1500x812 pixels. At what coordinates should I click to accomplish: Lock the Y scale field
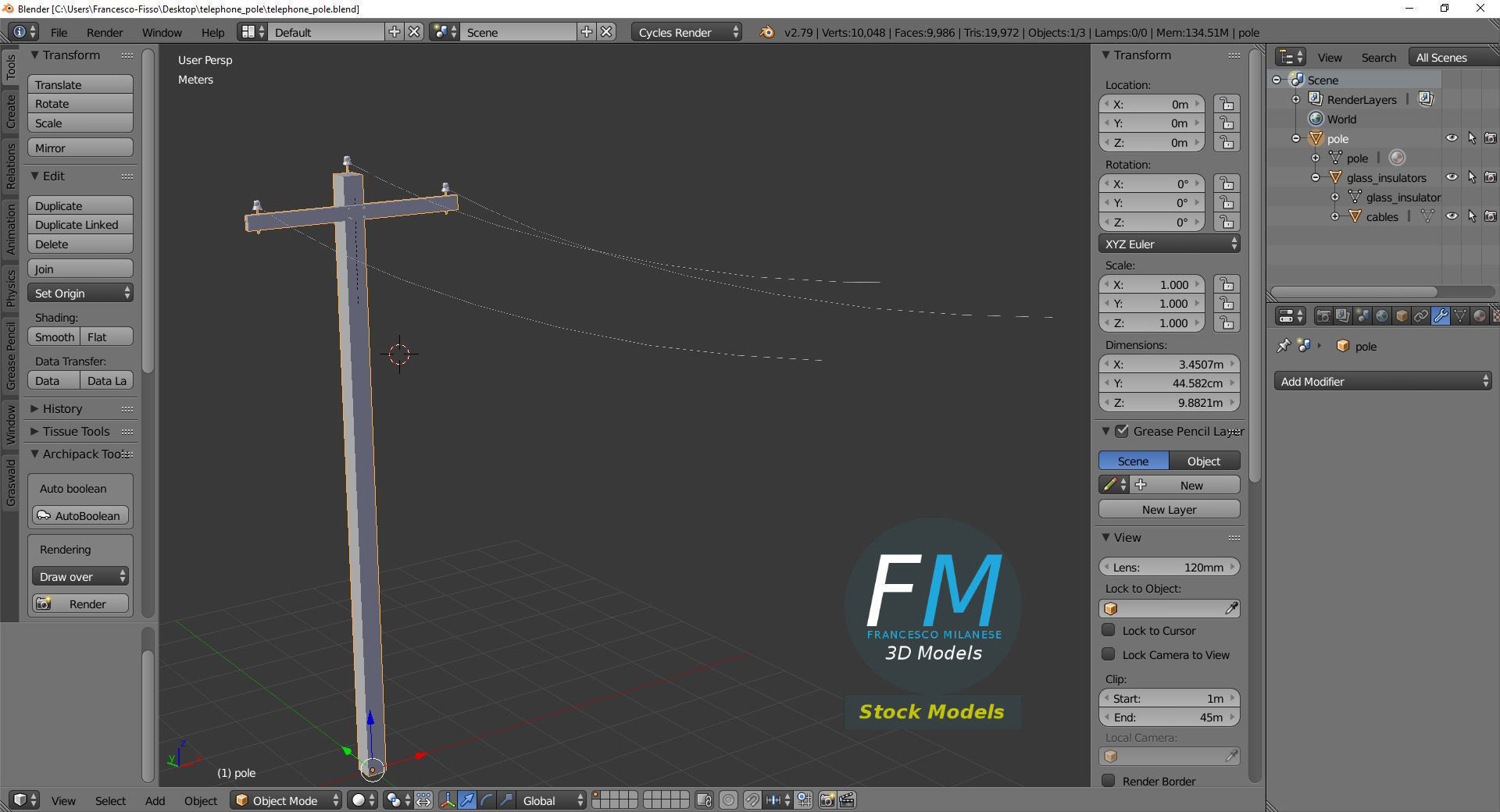(1227, 304)
